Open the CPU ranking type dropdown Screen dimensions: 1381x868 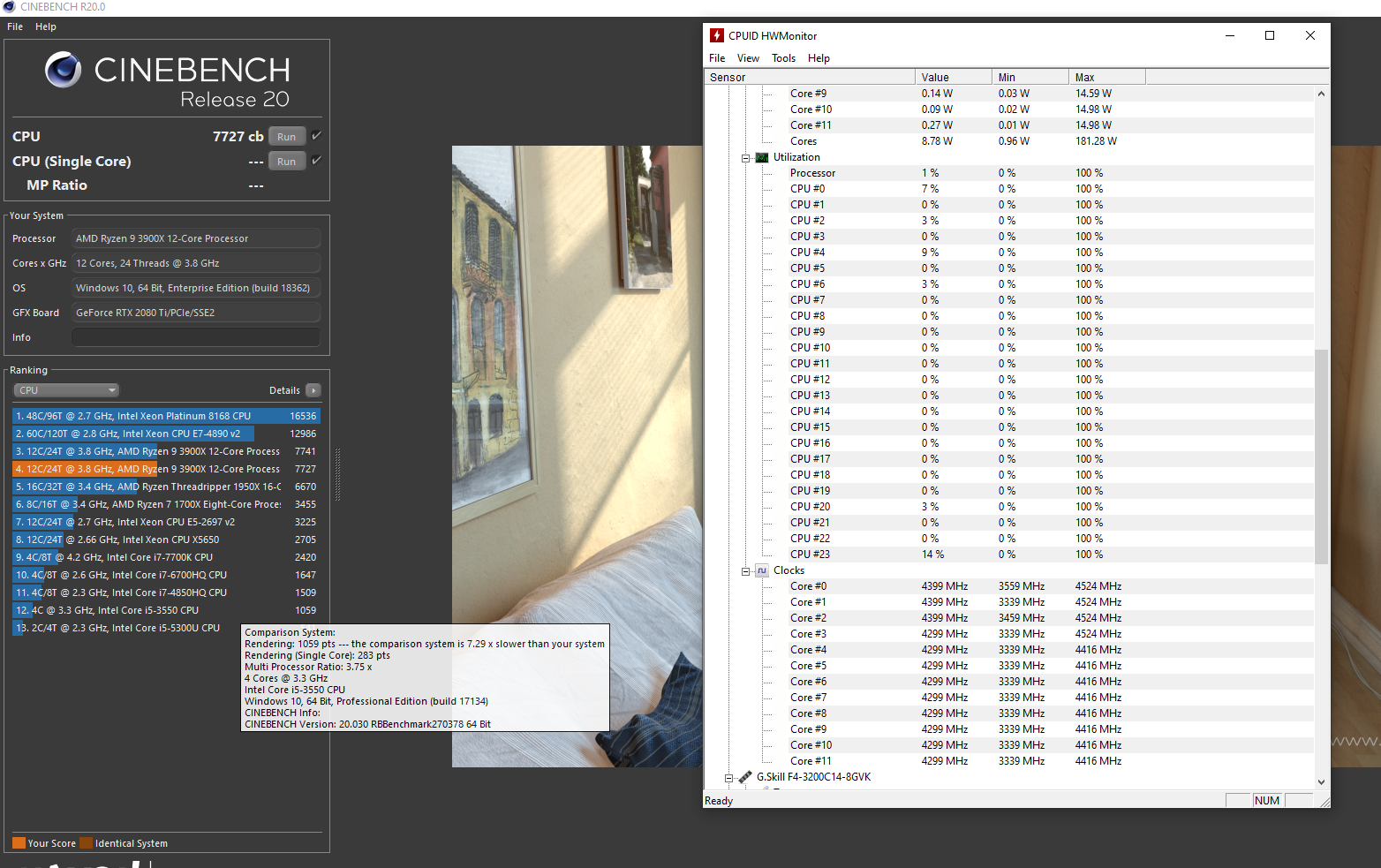click(65, 390)
